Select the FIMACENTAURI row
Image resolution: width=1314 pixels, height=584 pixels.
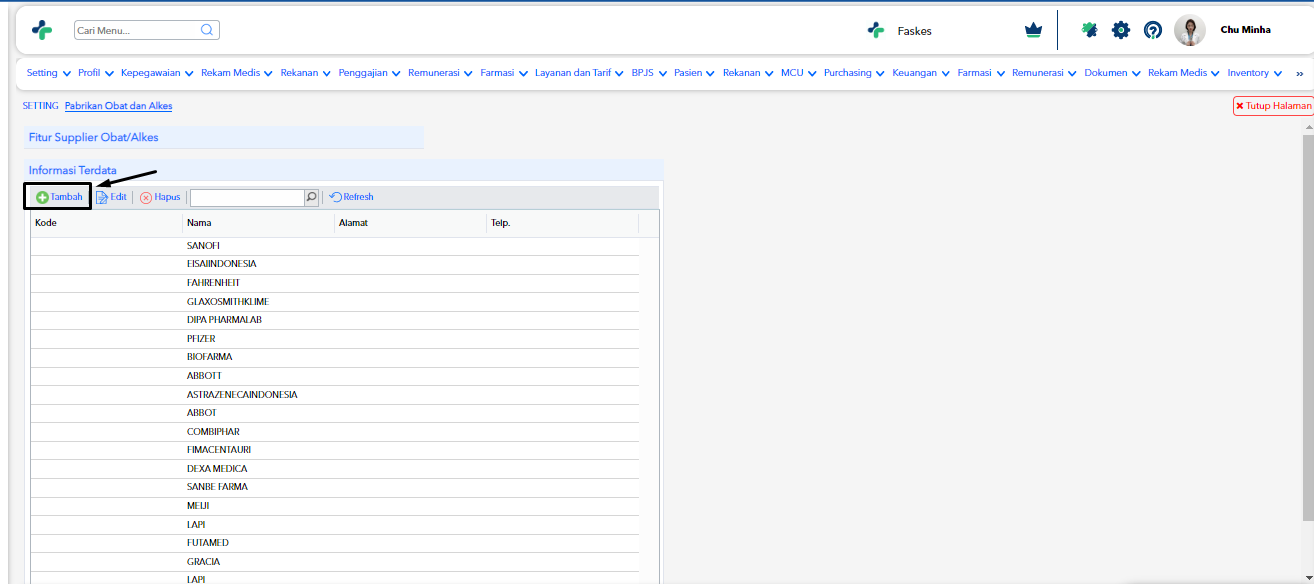click(335, 450)
